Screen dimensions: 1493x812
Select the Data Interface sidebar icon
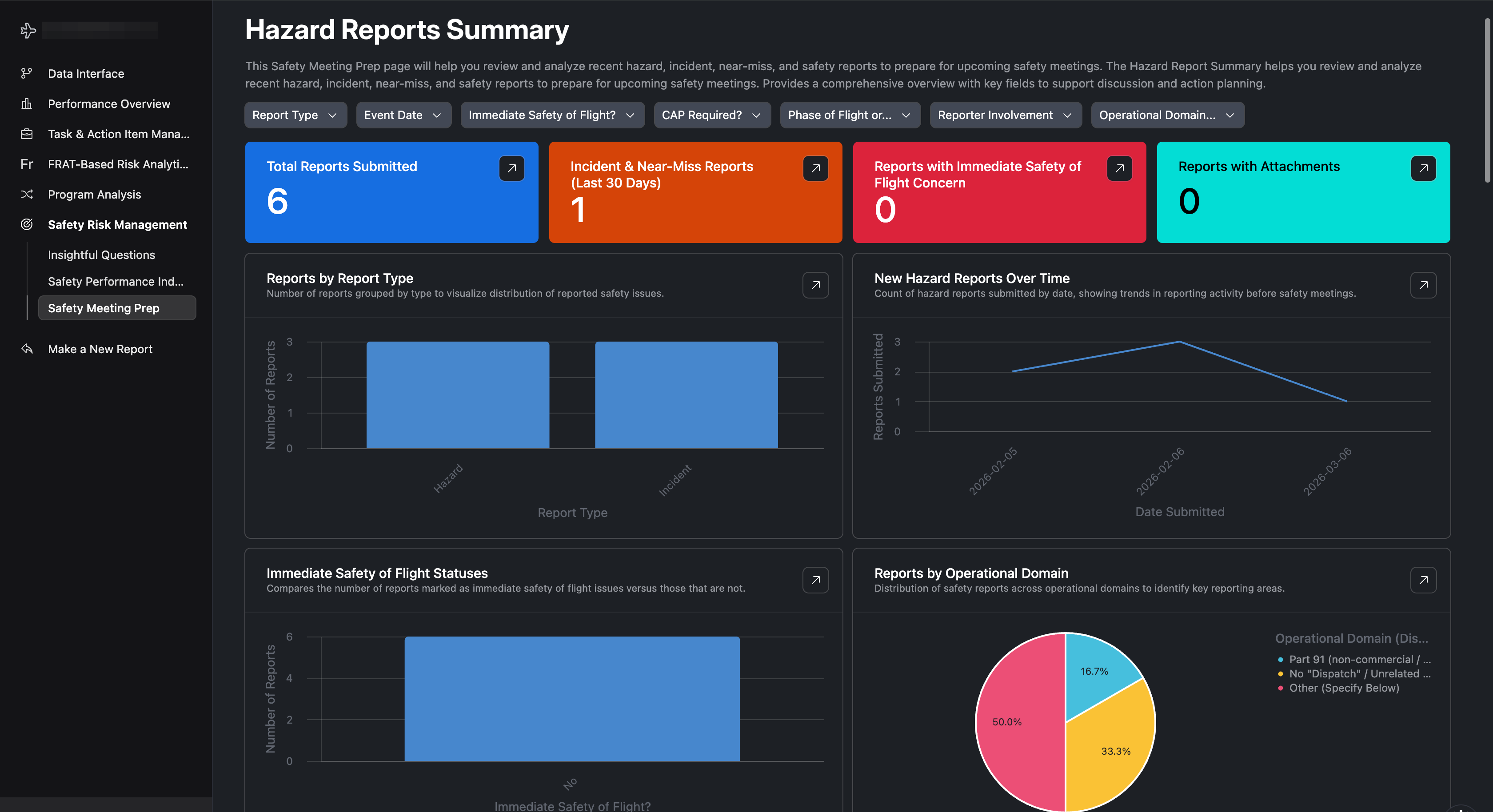[x=27, y=74]
